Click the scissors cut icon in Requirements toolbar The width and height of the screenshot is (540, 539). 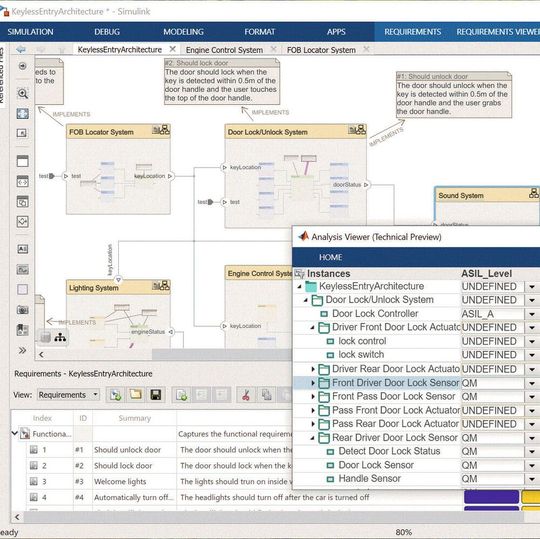click(x=246, y=395)
